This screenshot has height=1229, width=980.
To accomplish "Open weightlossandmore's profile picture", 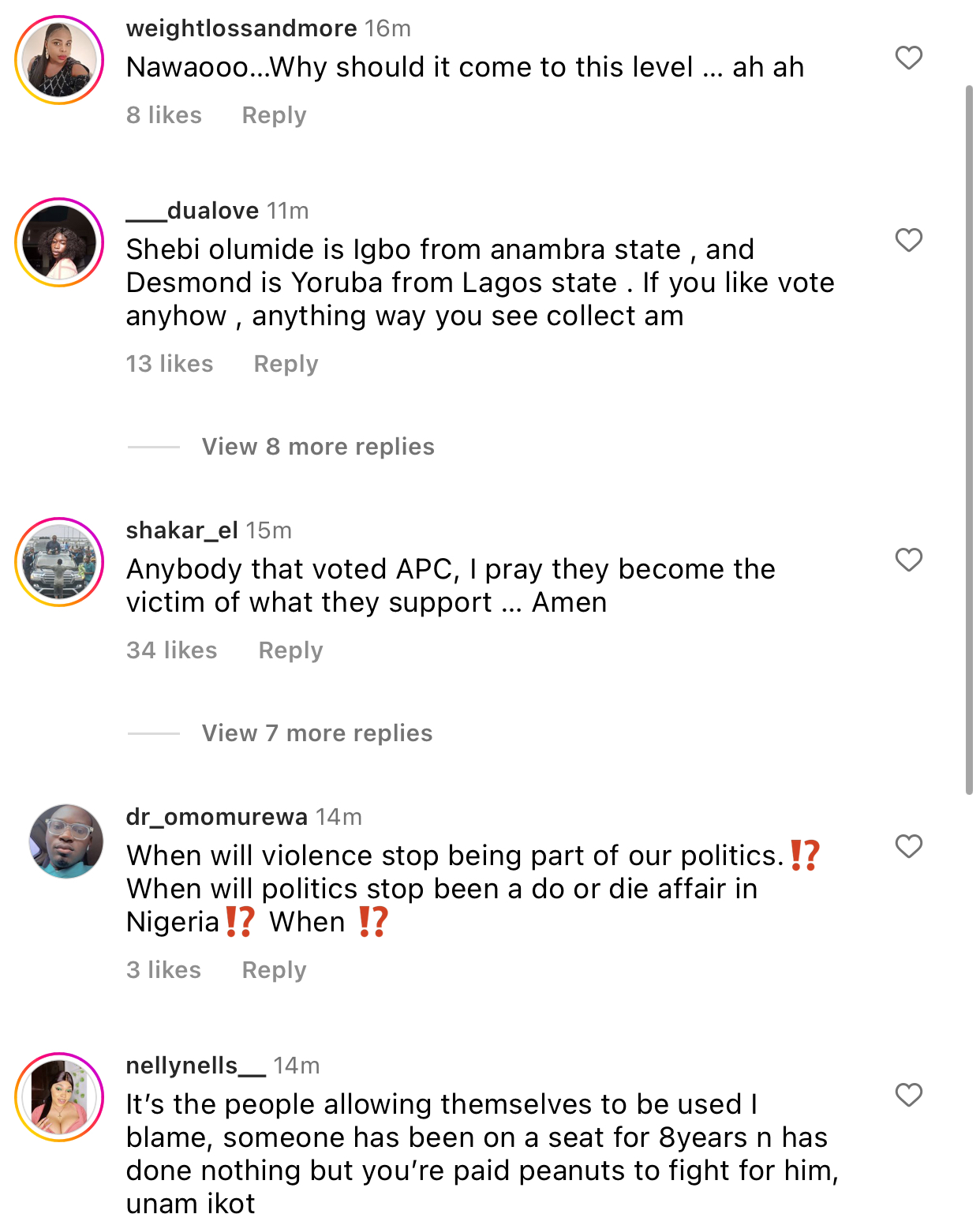I will tap(59, 60).
